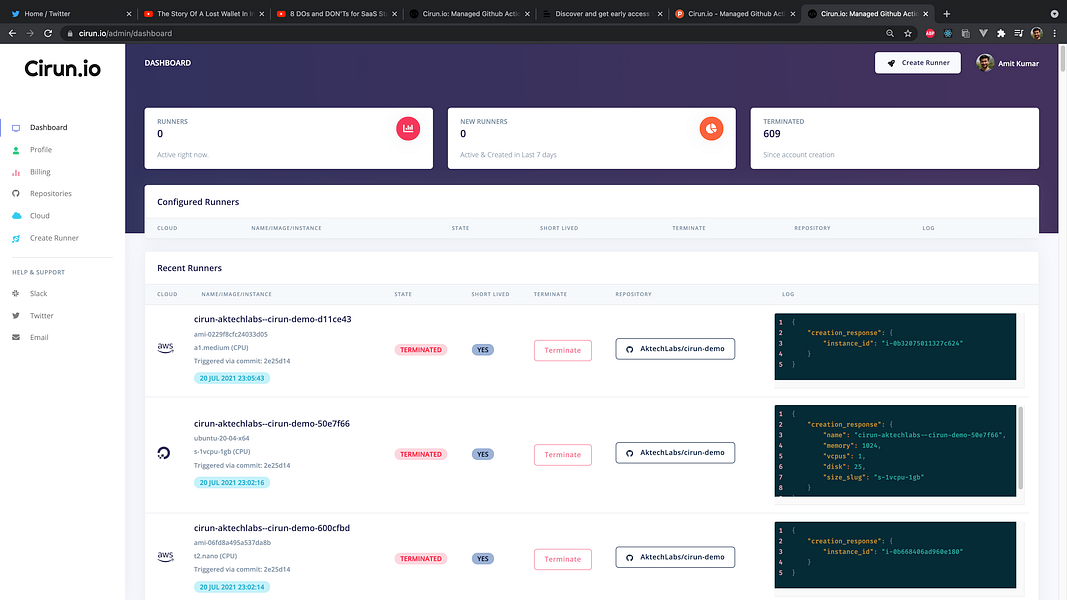Click the 20 JUL 2021 23:02:14 timestamp badge

tap(232, 587)
